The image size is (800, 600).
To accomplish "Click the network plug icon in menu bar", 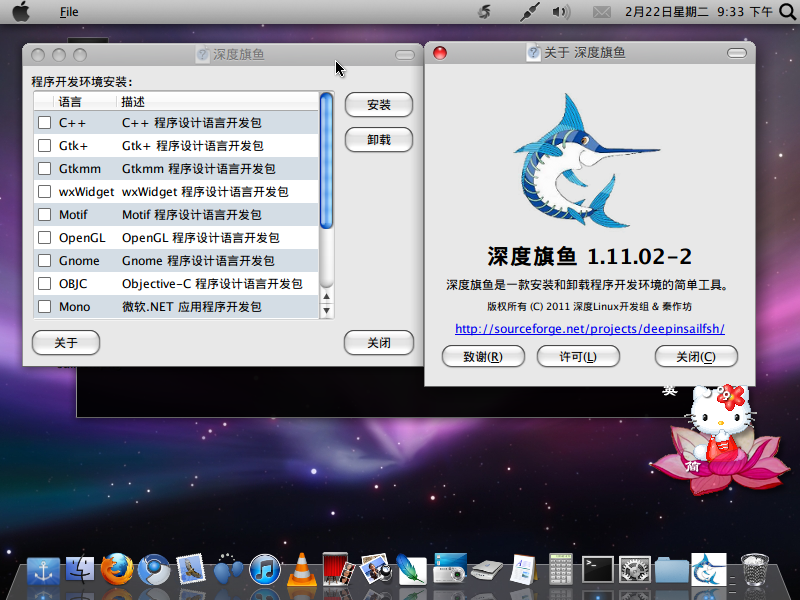I will click(530, 12).
